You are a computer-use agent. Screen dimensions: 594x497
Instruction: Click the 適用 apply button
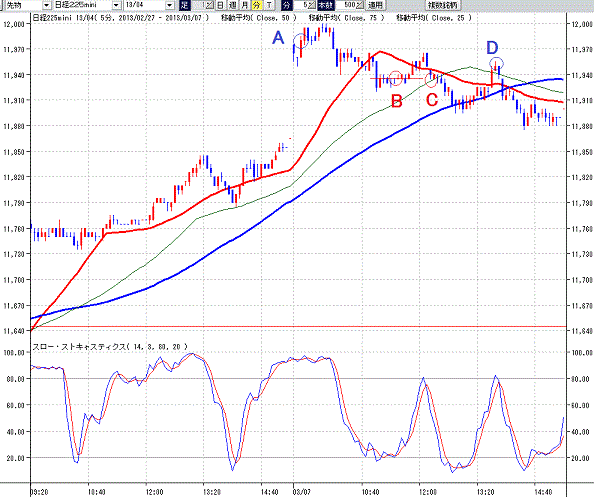point(375,5)
